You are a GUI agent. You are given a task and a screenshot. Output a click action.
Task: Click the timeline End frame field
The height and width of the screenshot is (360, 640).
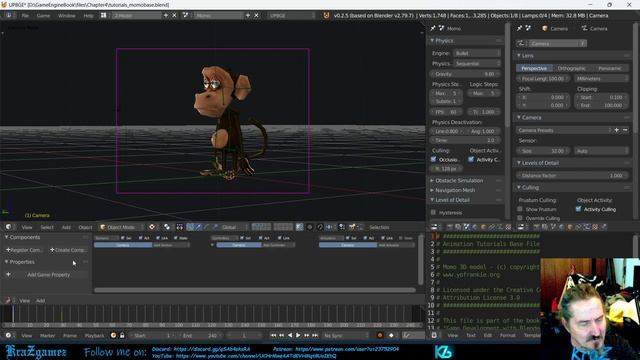pyautogui.click(x=200, y=335)
